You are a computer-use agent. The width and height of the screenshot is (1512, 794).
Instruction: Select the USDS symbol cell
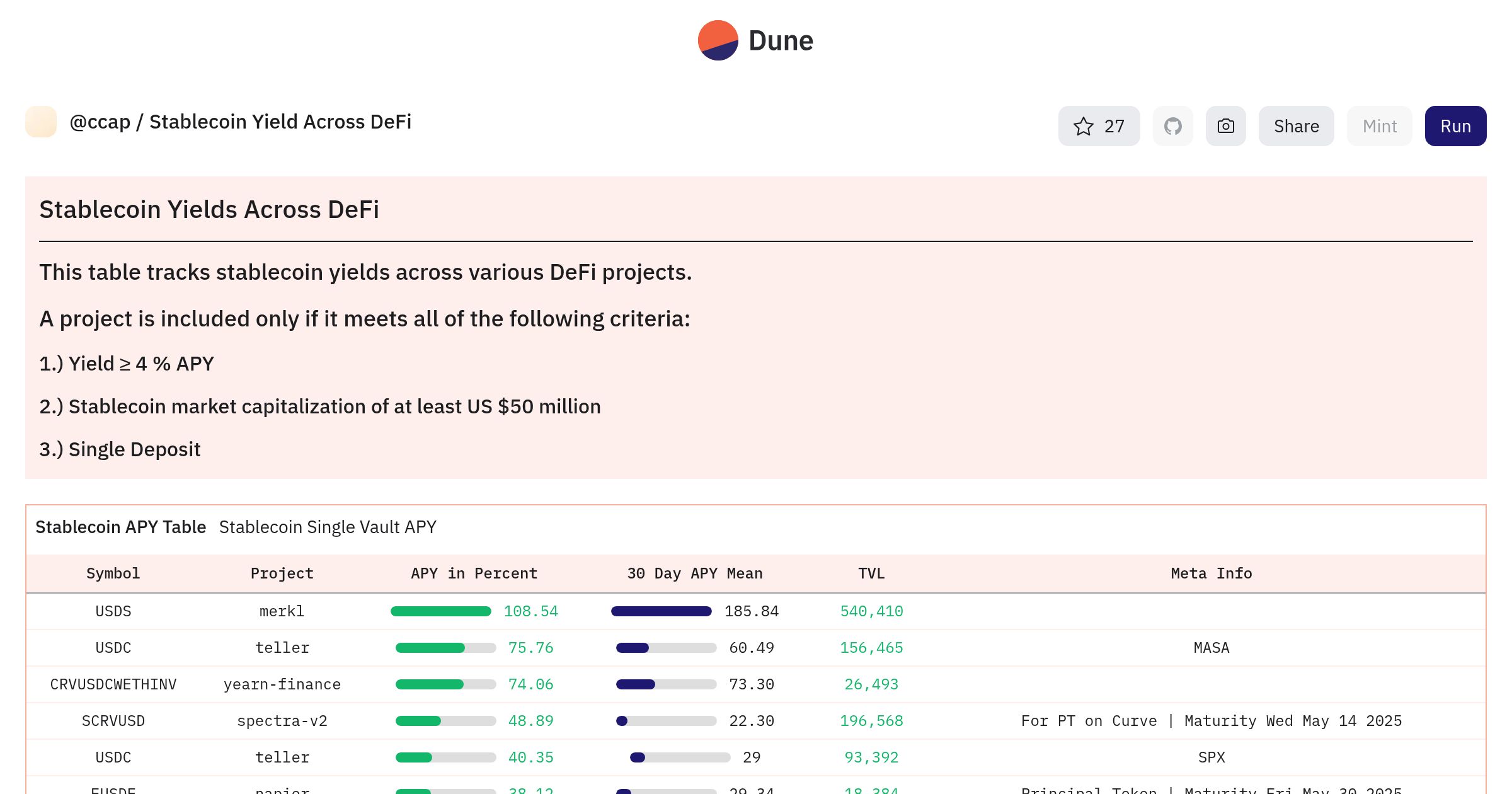pos(113,611)
